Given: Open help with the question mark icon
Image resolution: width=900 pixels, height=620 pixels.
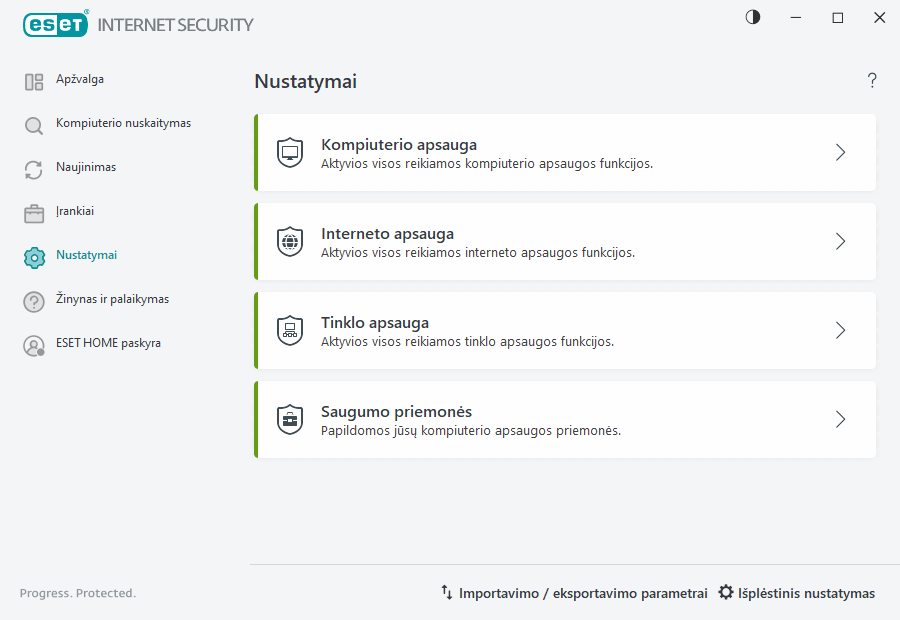Looking at the screenshot, I should pyautogui.click(x=871, y=80).
